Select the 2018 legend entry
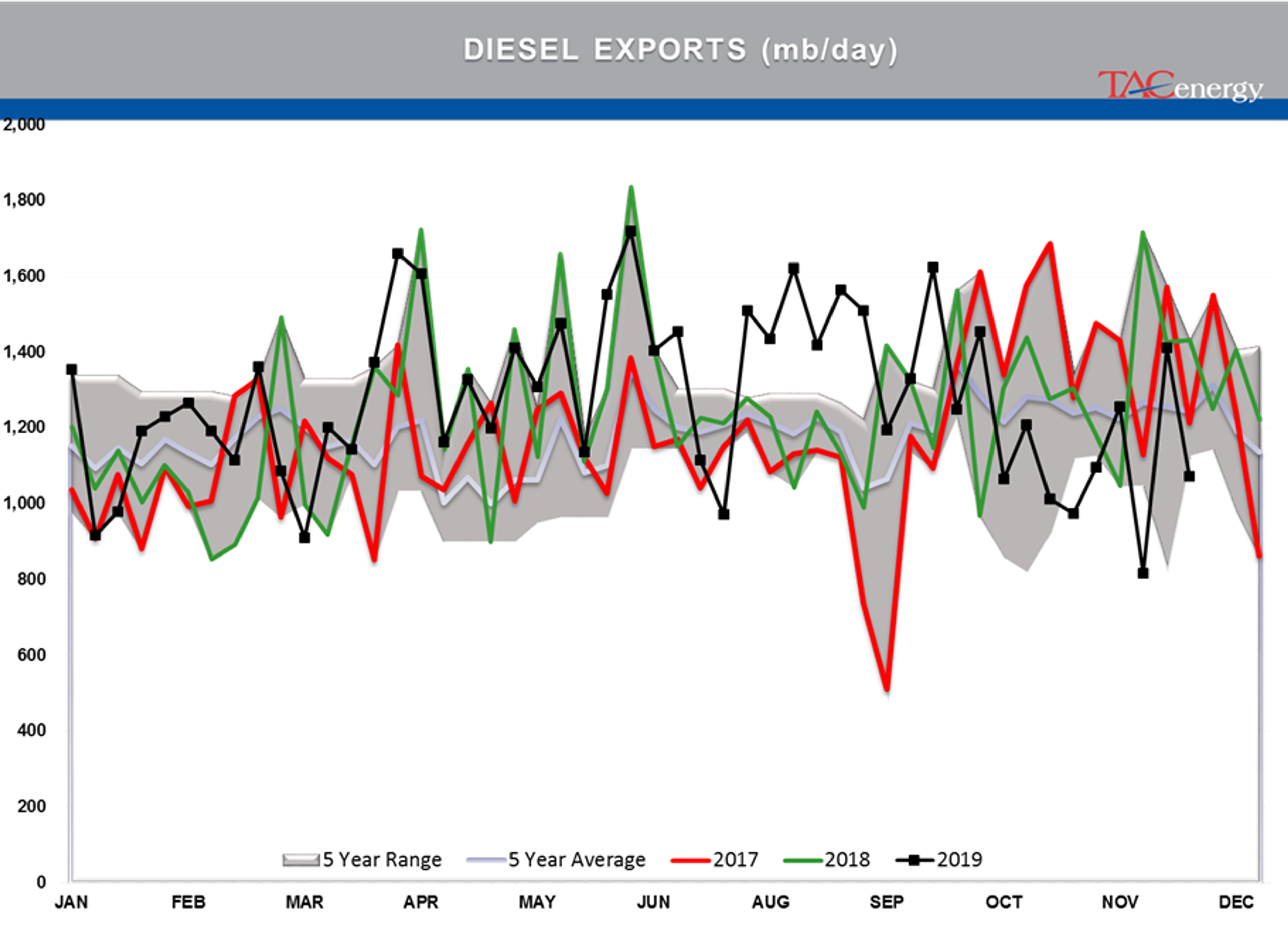Viewport: 1288px width, 935px height. 826,860
